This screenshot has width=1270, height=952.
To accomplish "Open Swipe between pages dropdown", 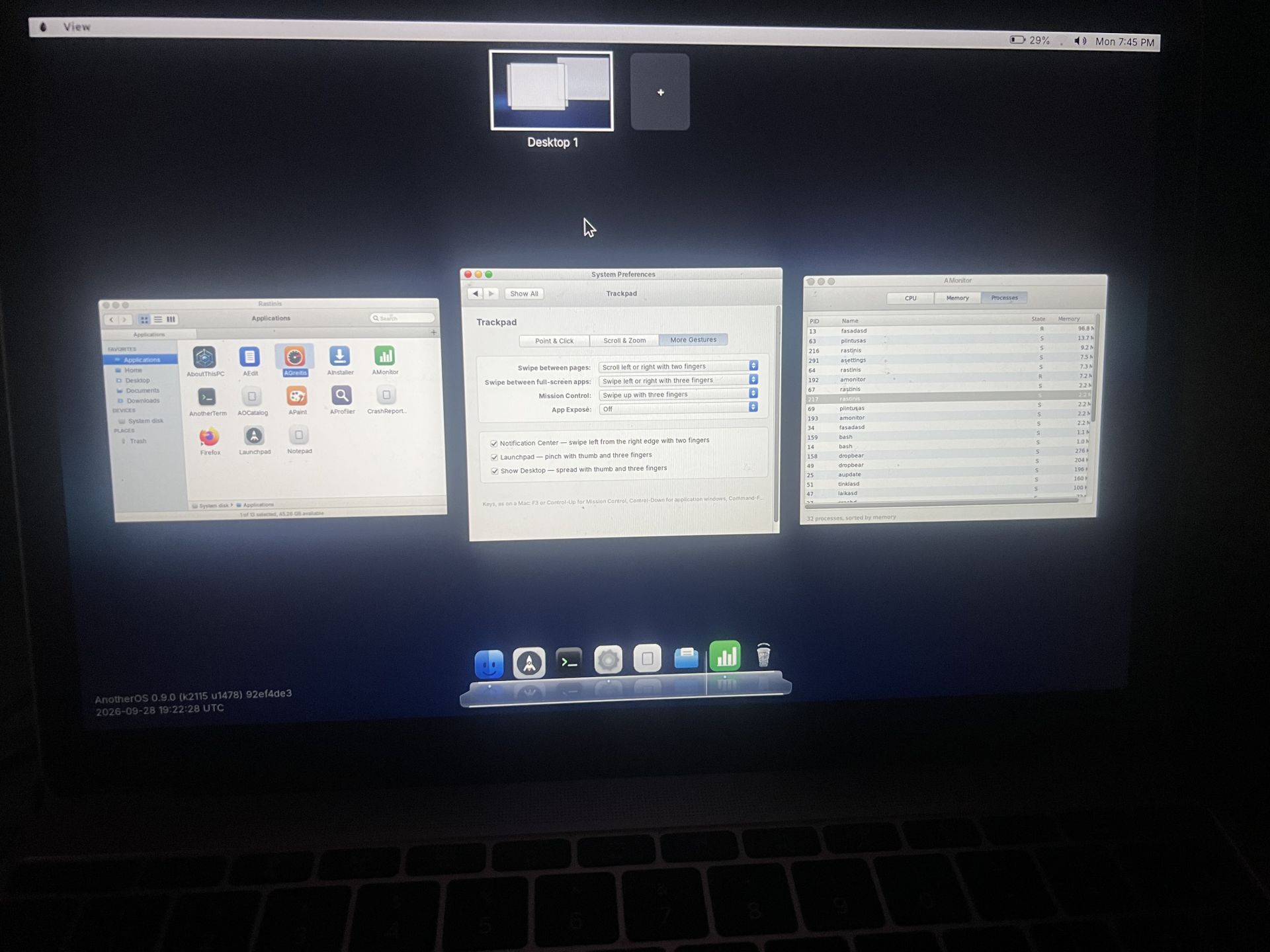I will pyautogui.click(x=678, y=366).
